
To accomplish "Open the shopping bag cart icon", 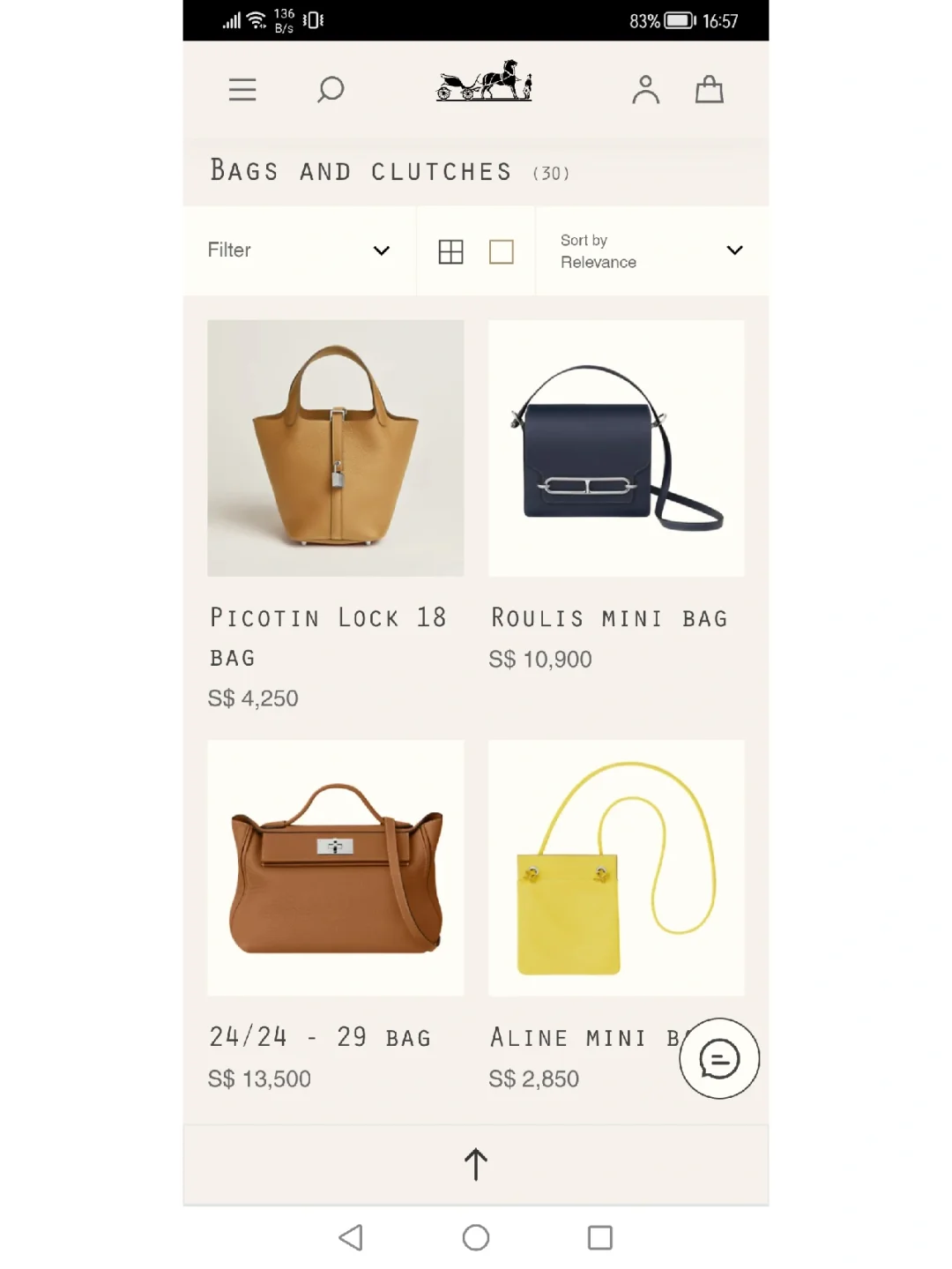I will click(710, 89).
